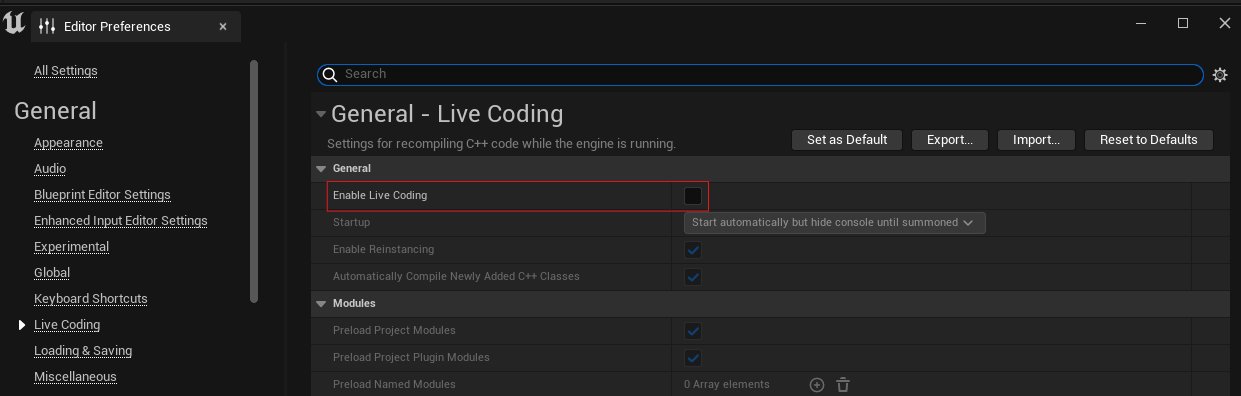Click the Startup setting label
1241x396 pixels.
[351, 223]
